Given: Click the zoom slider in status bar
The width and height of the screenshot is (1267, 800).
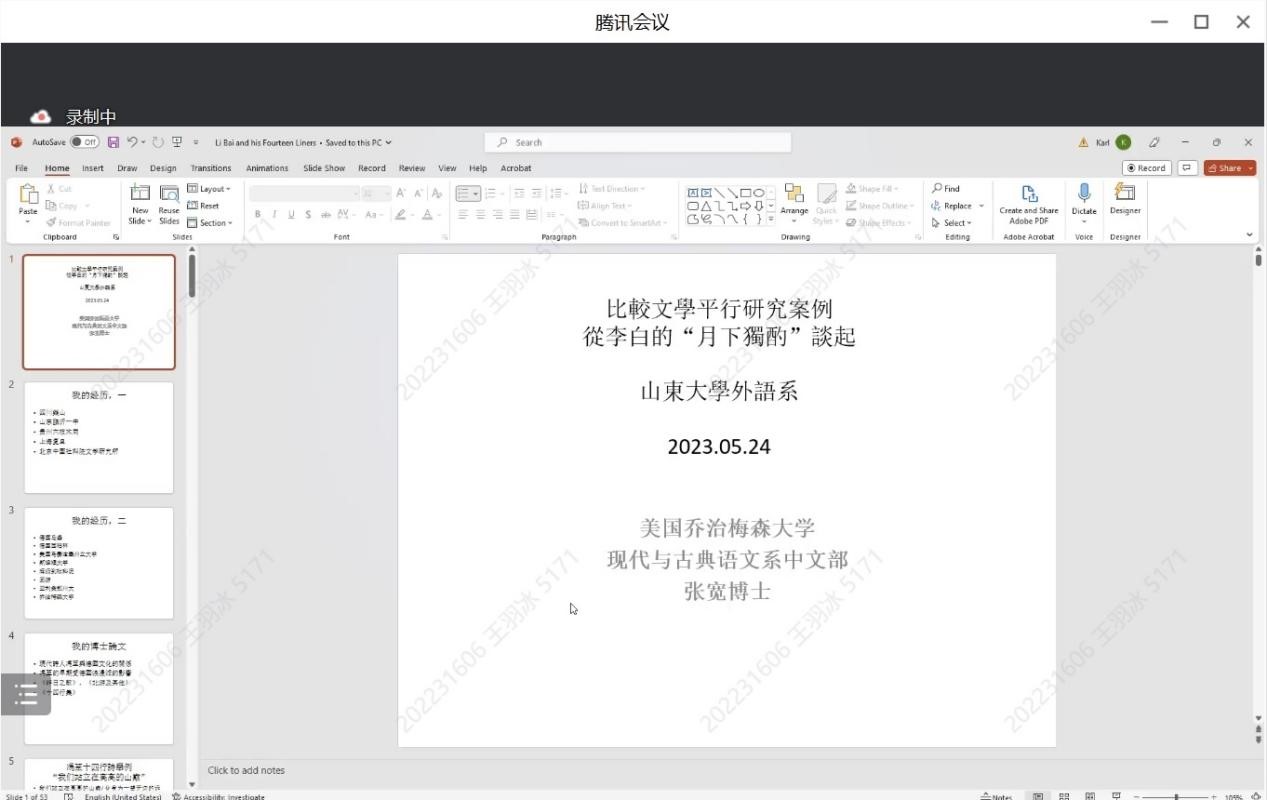Looking at the screenshot, I should click(x=1177, y=797).
